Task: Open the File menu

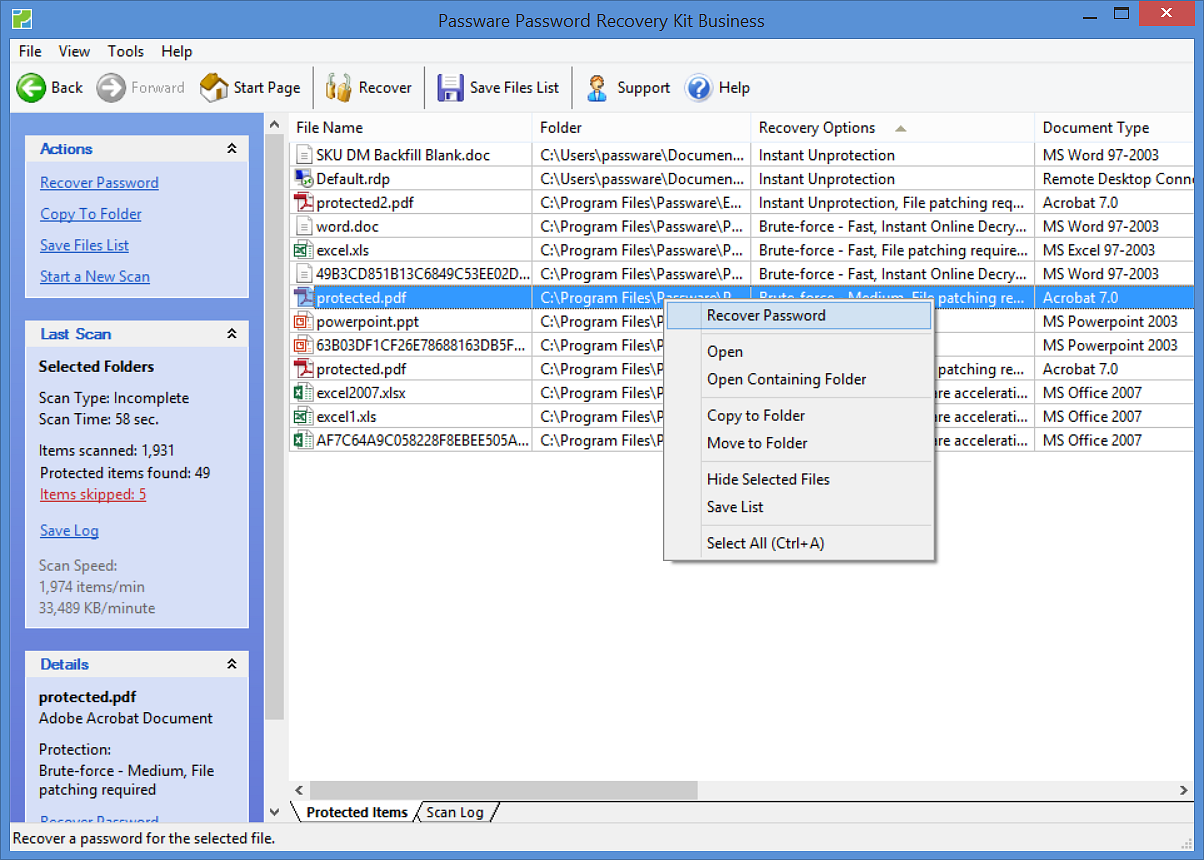Action: tap(30, 51)
